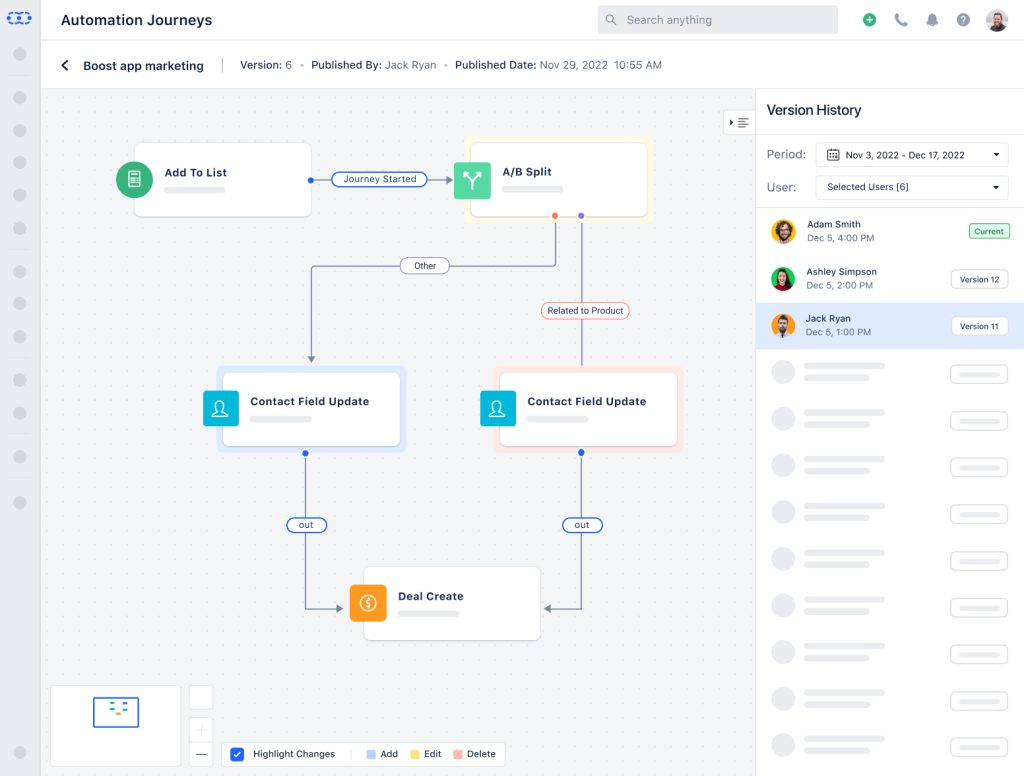The width and height of the screenshot is (1024, 776).
Task: Select the Add To List node icon
Action: (x=134, y=180)
